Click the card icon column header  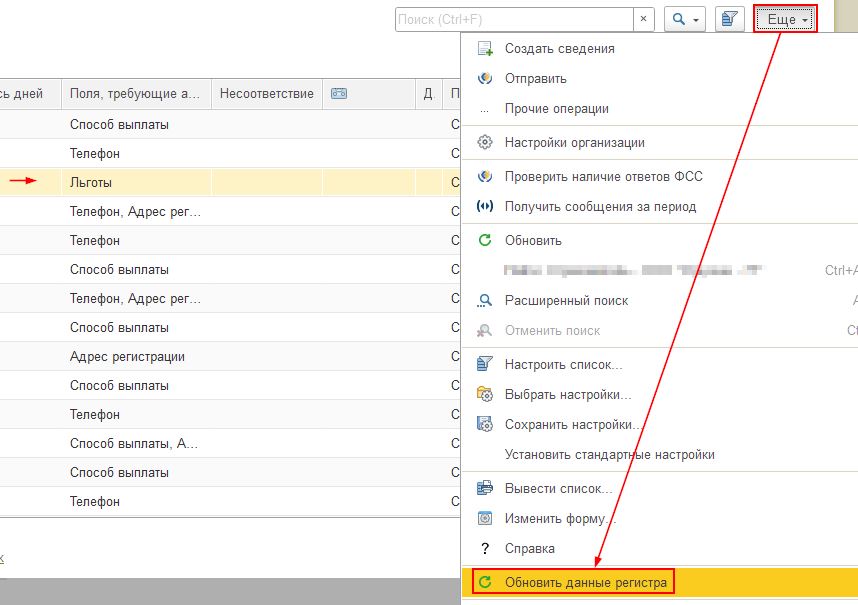click(x=369, y=94)
